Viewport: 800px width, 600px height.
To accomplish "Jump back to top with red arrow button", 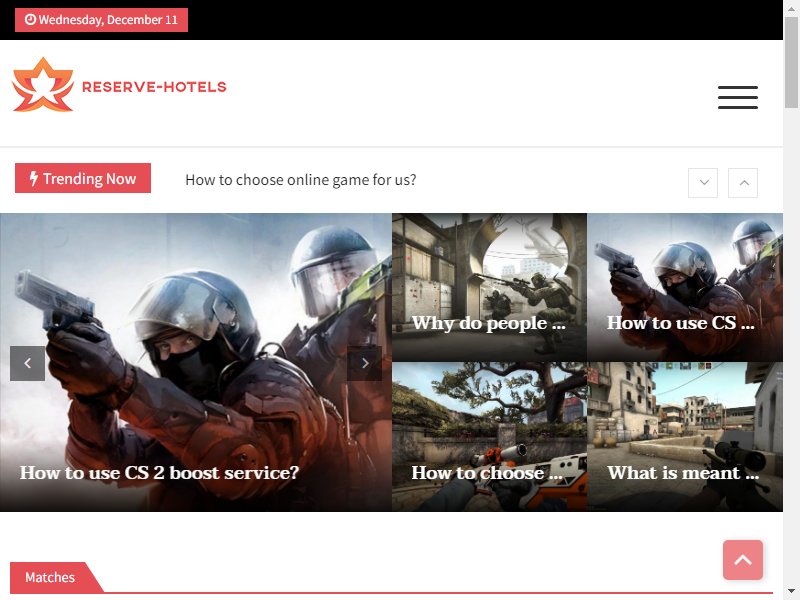I will 743,560.
